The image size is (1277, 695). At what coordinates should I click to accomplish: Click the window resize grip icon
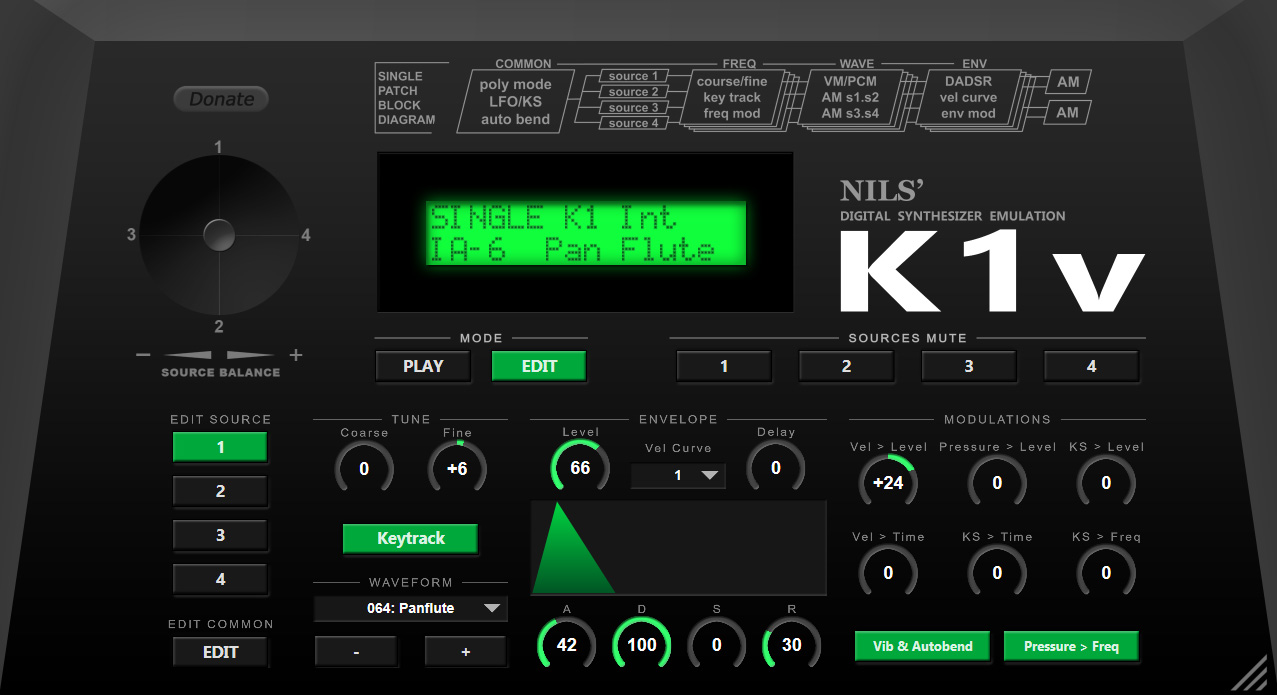tap(1250, 674)
